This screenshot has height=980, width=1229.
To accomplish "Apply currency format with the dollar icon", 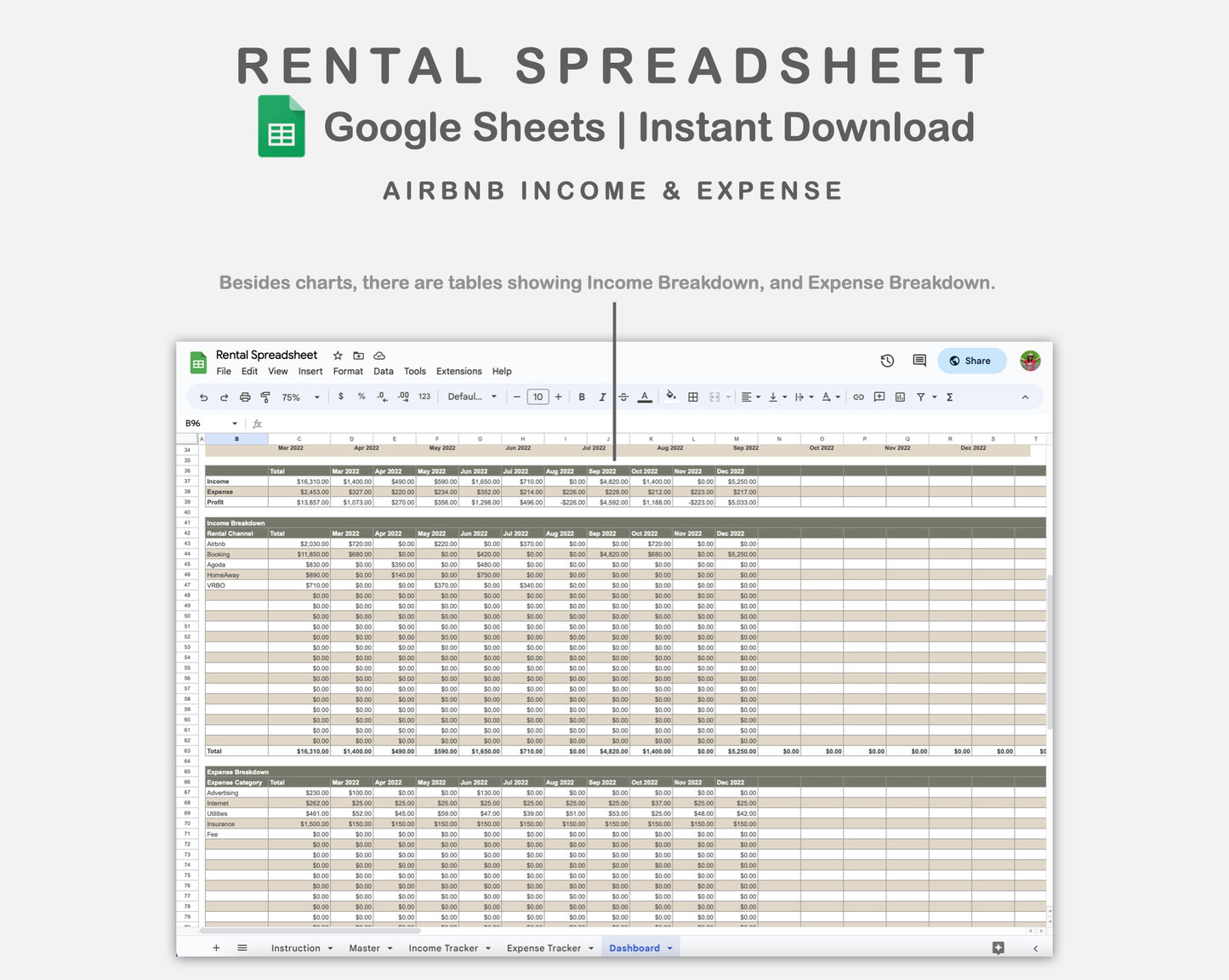I will (340, 396).
